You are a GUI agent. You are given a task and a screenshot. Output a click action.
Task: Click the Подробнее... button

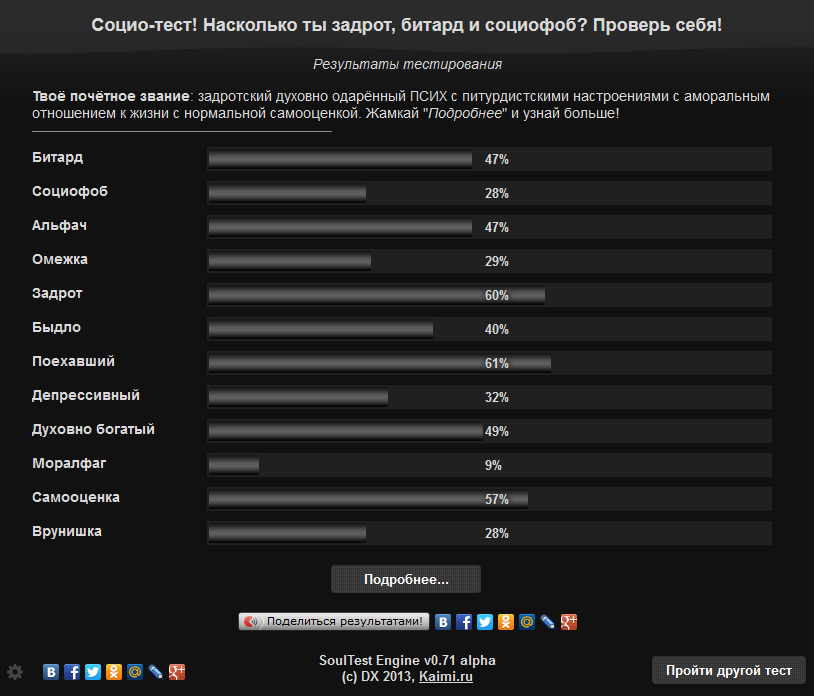(x=406, y=579)
